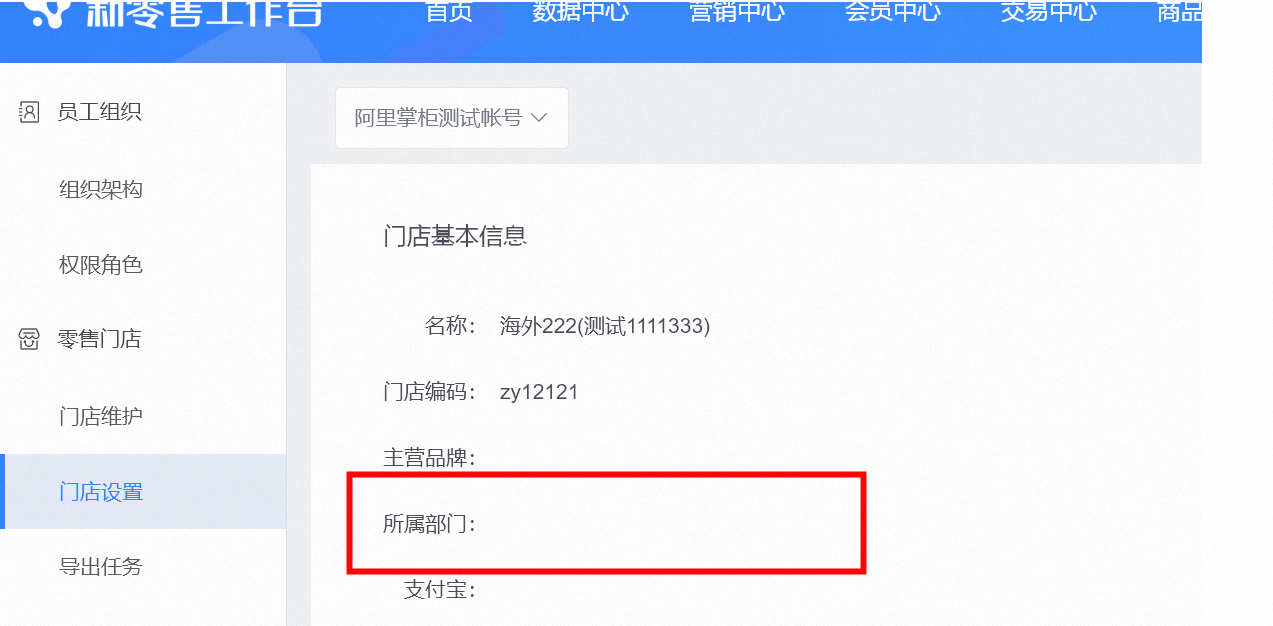Switch to 营销中心 in top navigation
Viewport: 1273px width, 626px height.
(x=737, y=11)
